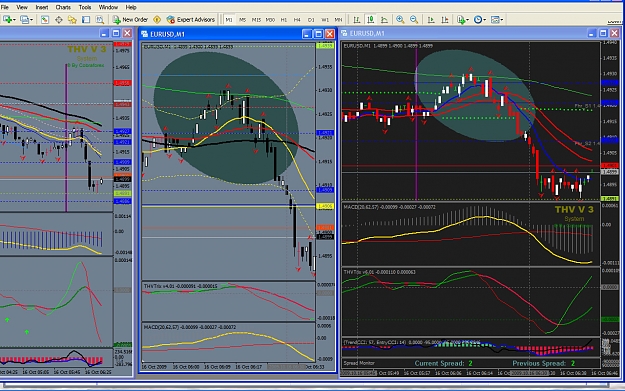The height and width of the screenshot is (391, 625).
Task: Open the Profiles tool
Action: (x=25, y=20)
